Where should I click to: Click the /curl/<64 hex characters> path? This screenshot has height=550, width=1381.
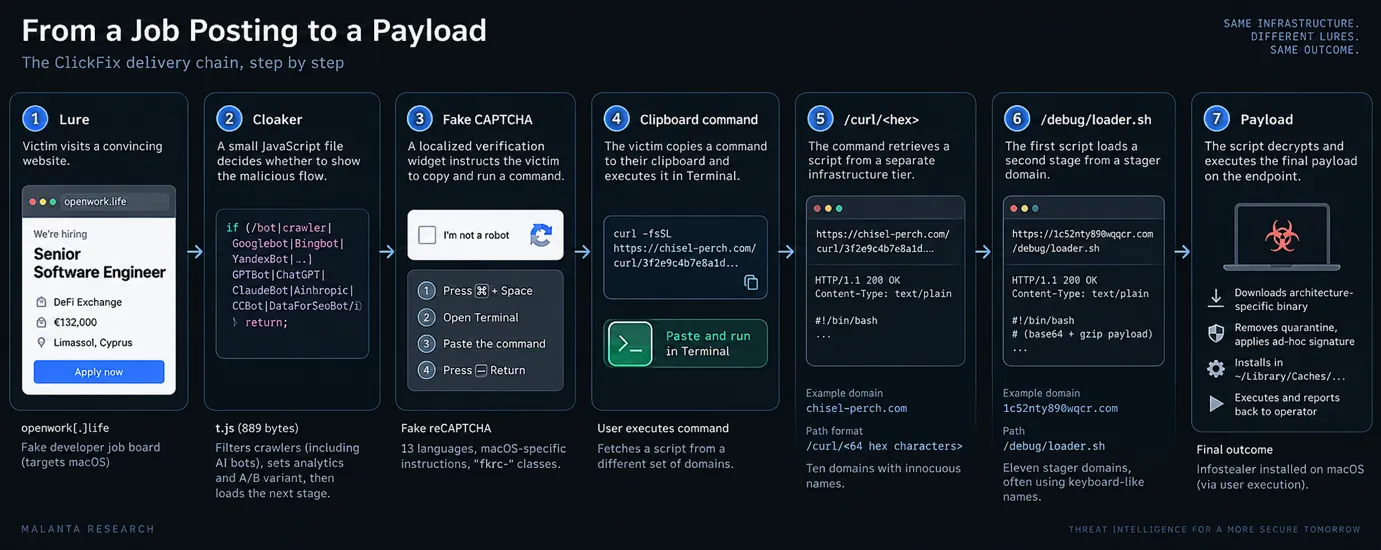tap(884, 446)
